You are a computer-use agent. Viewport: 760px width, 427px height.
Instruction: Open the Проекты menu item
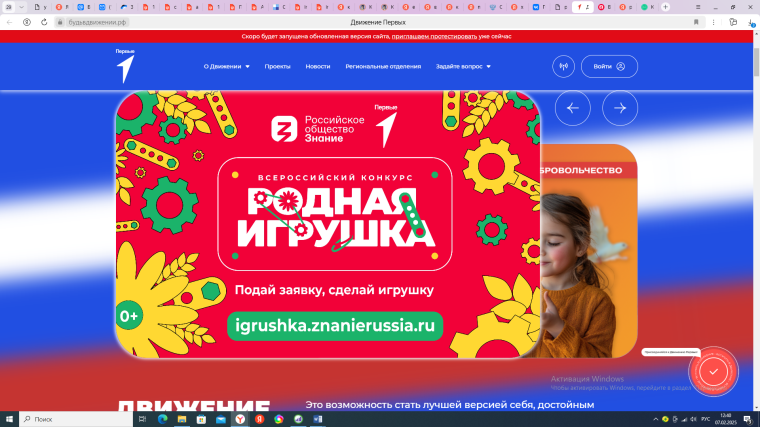point(277,66)
